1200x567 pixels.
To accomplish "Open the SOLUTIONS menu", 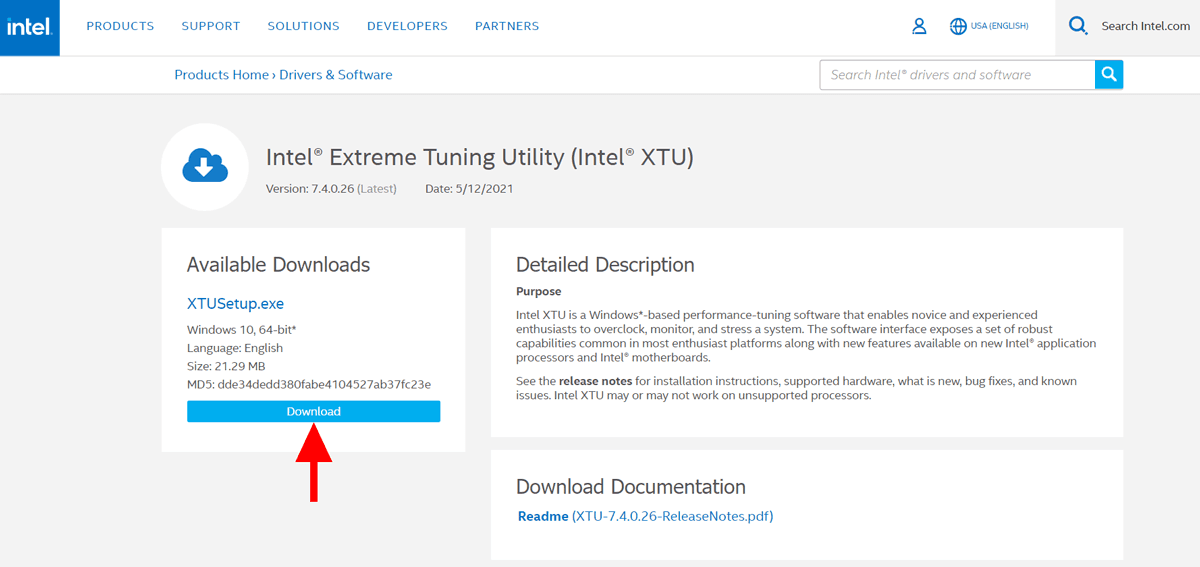I will (x=303, y=26).
